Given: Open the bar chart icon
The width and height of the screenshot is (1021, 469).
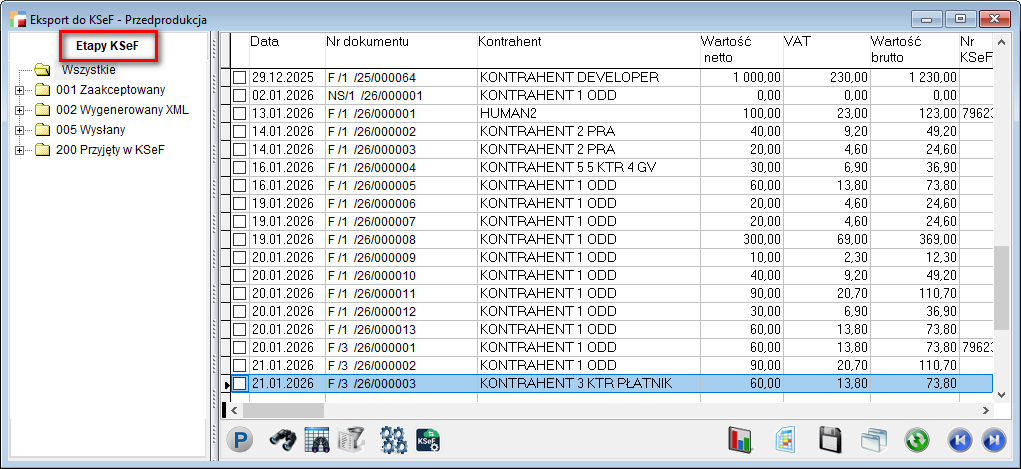Looking at the screenshot, I should click(x=740, y=440).
